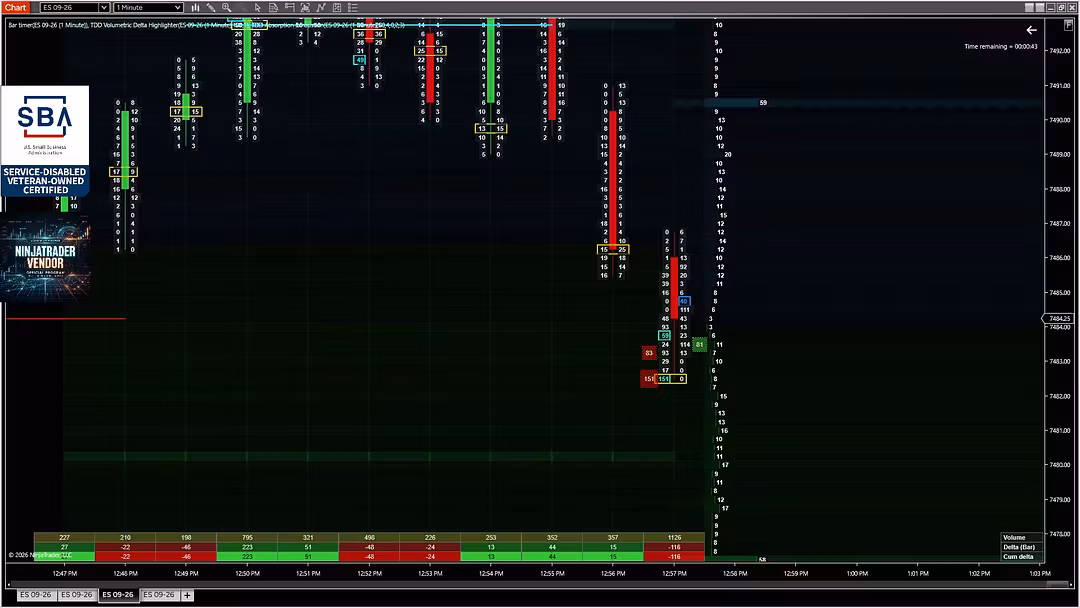Open the drawing tools pencil icon
This screenshot has width=1080, height=608.
coord(211,8)
